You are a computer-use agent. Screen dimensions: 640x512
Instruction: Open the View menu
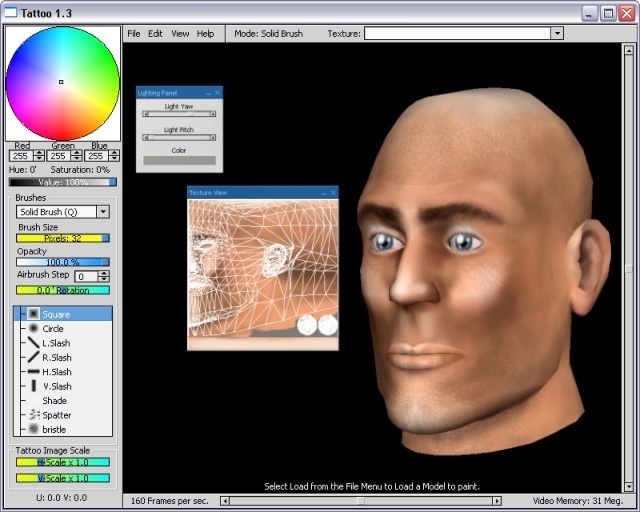pyautogui.click(x=180, y=33)
